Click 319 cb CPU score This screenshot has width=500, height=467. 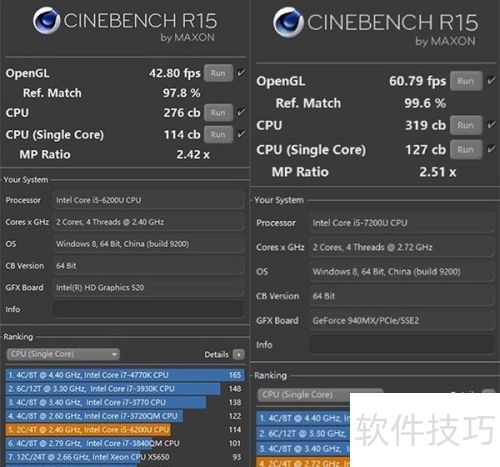pos(425,125)
